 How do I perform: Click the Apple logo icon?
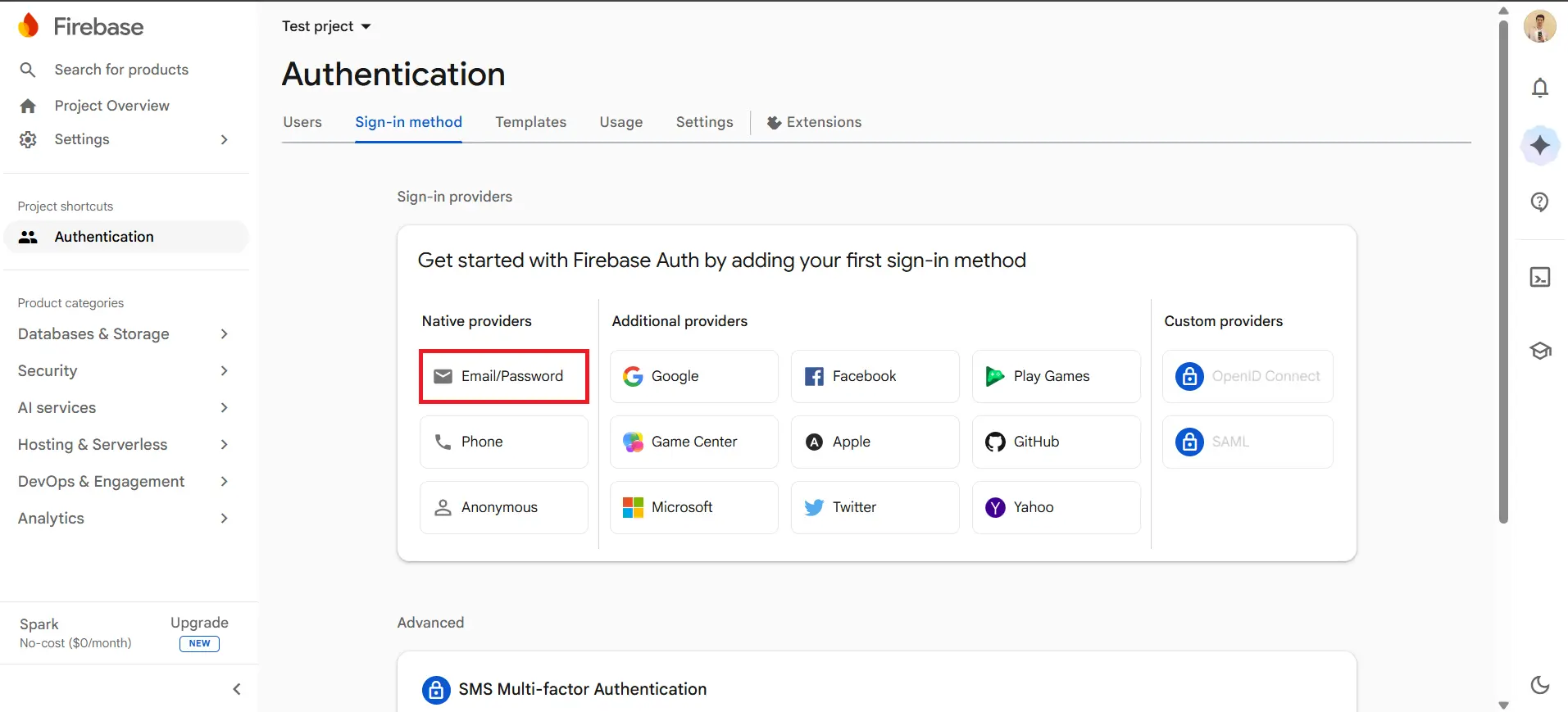(814, 442)
